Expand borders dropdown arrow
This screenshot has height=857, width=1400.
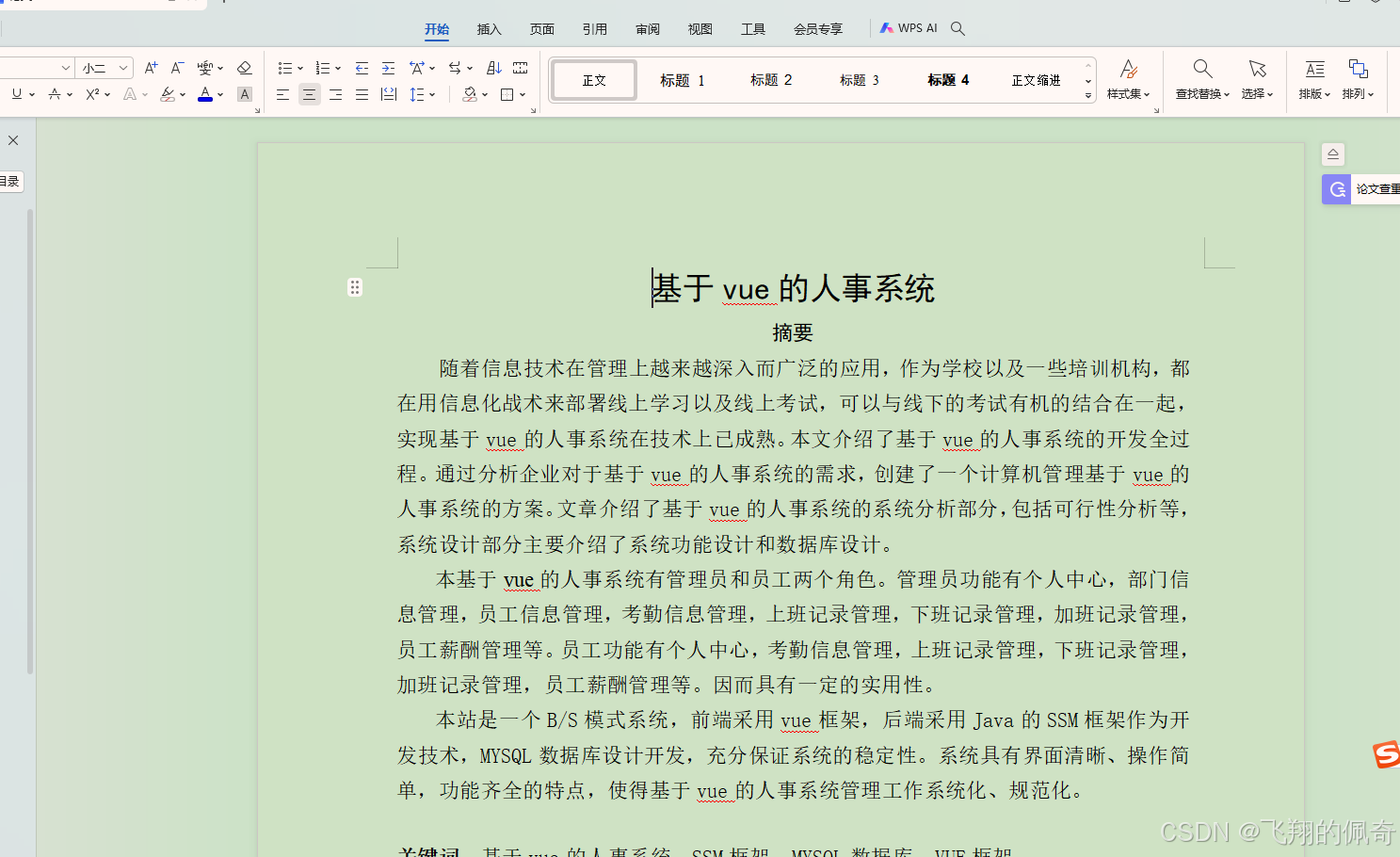523,95
